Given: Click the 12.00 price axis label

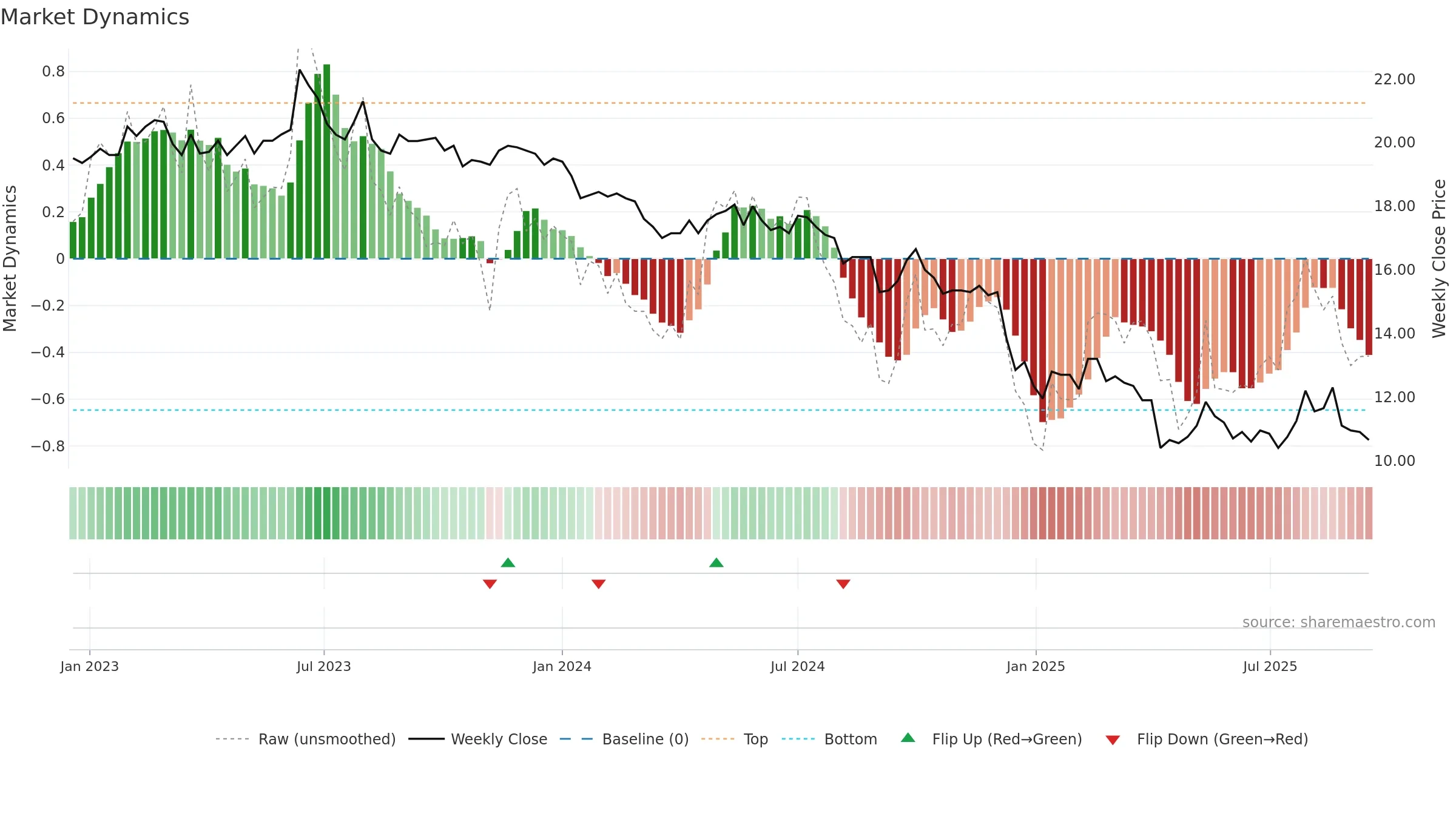Looking at the screenshot, I should tap(1395, 397).
